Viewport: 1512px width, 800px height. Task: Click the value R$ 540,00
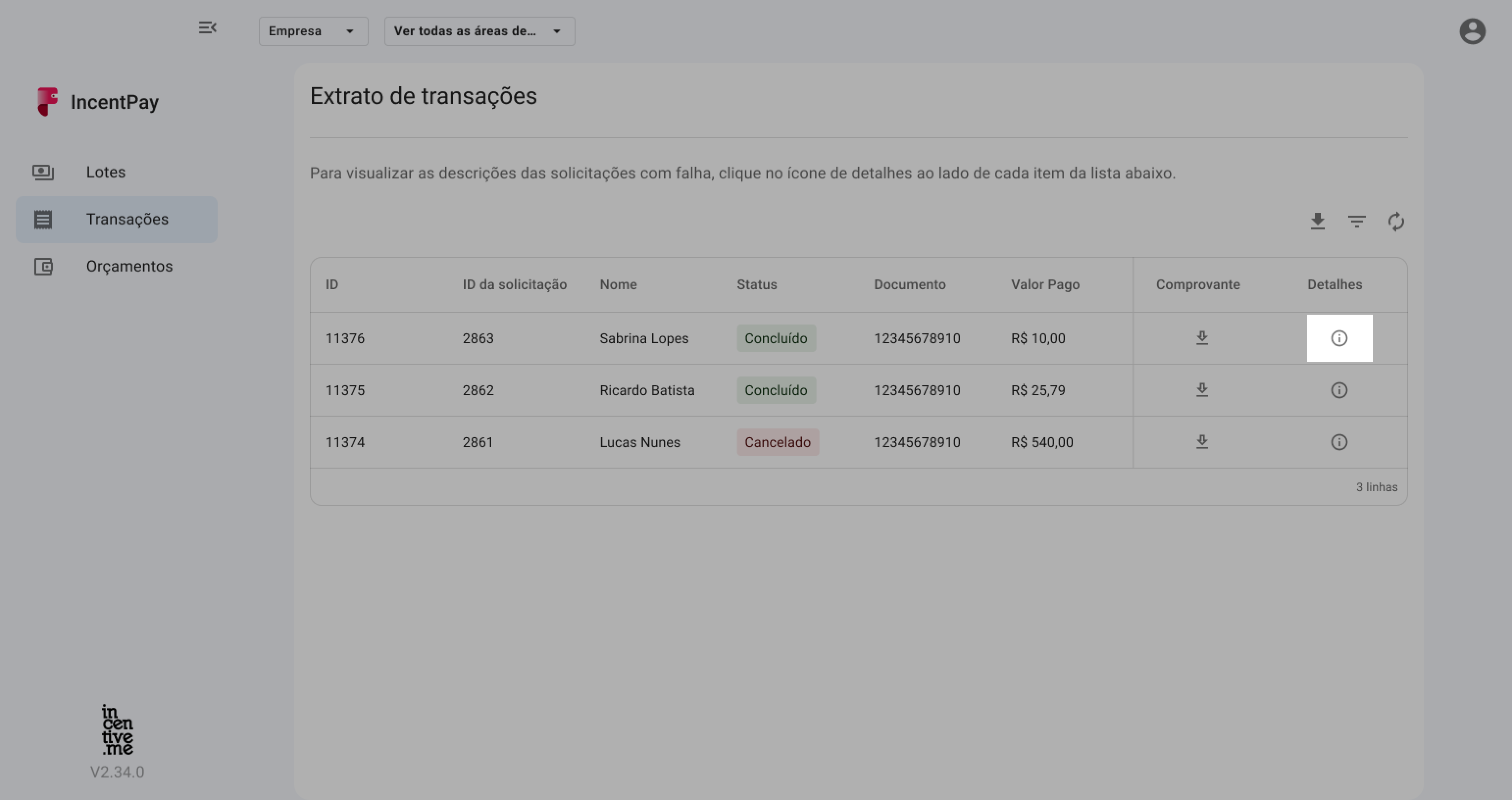pyautogui.click(x=1042, y=442)
